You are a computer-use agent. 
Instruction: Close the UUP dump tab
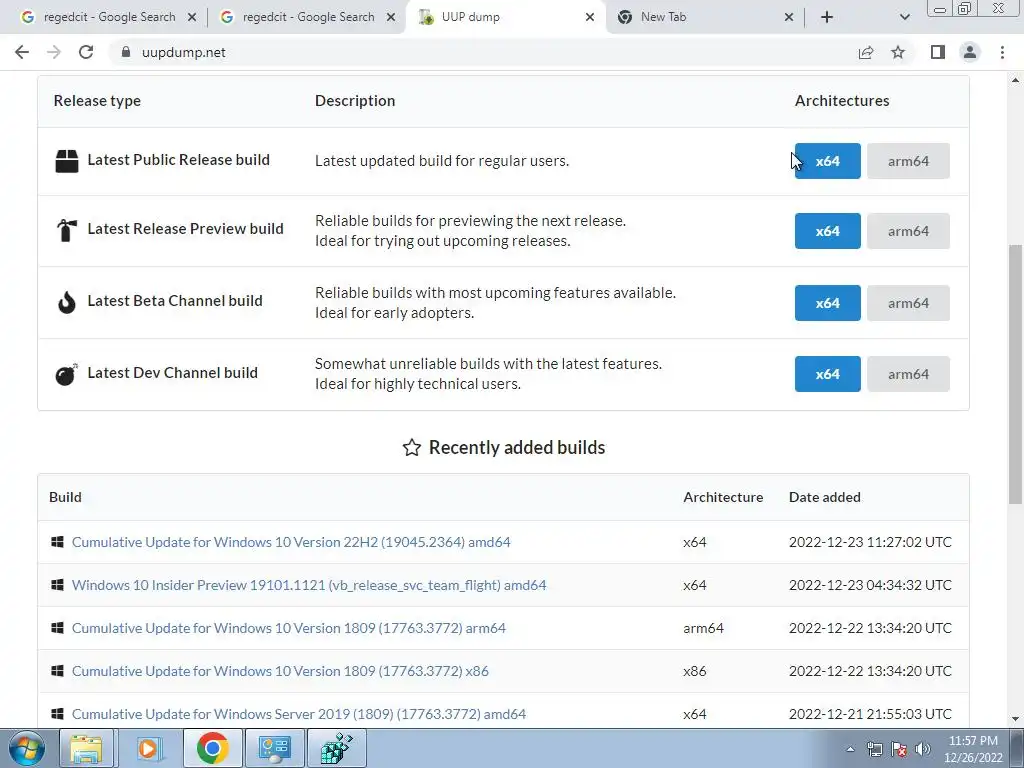[x=590, y=17]
